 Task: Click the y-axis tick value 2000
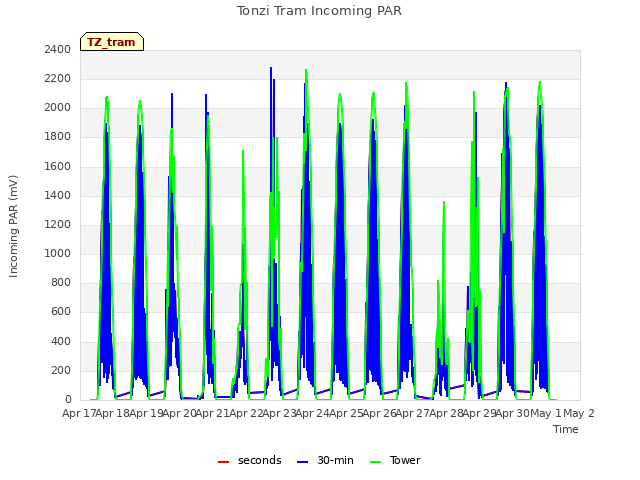coord(58,108)
